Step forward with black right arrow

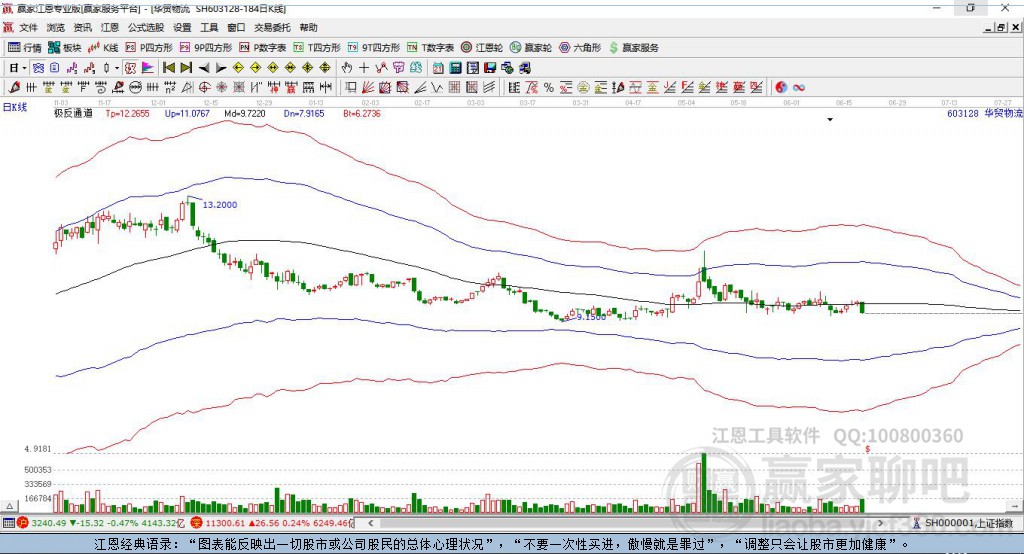click(x=221, y=68)
